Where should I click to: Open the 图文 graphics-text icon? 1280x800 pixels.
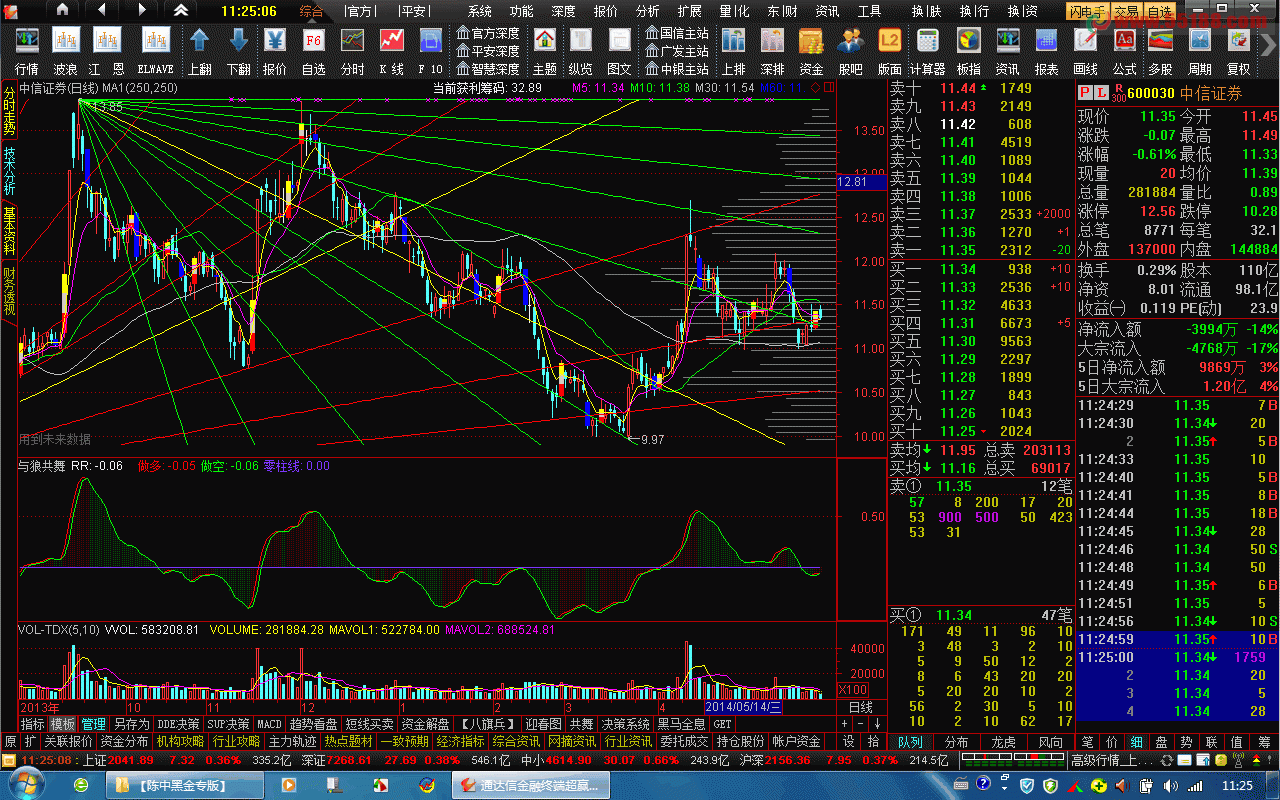(619, 41)
